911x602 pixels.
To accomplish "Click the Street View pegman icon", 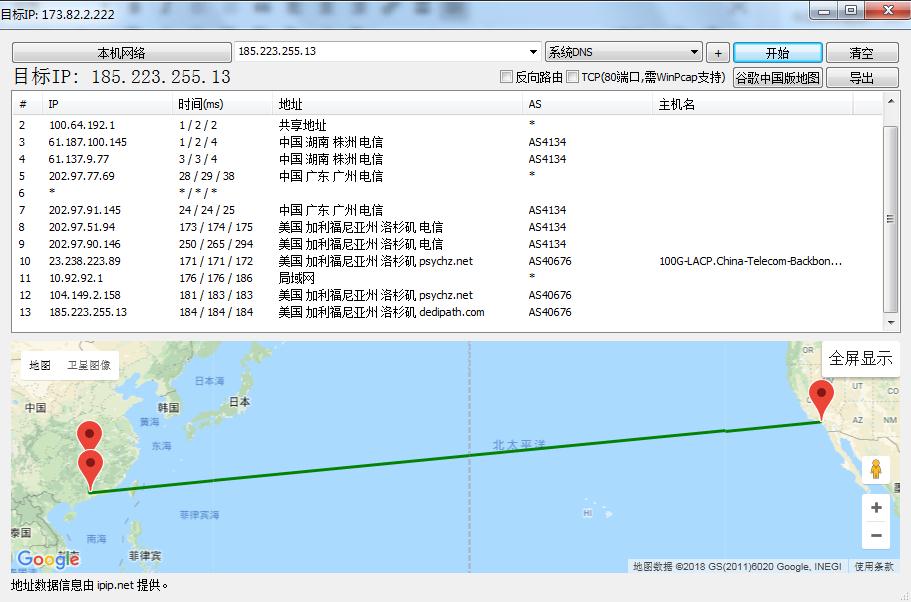I will 876,470.
